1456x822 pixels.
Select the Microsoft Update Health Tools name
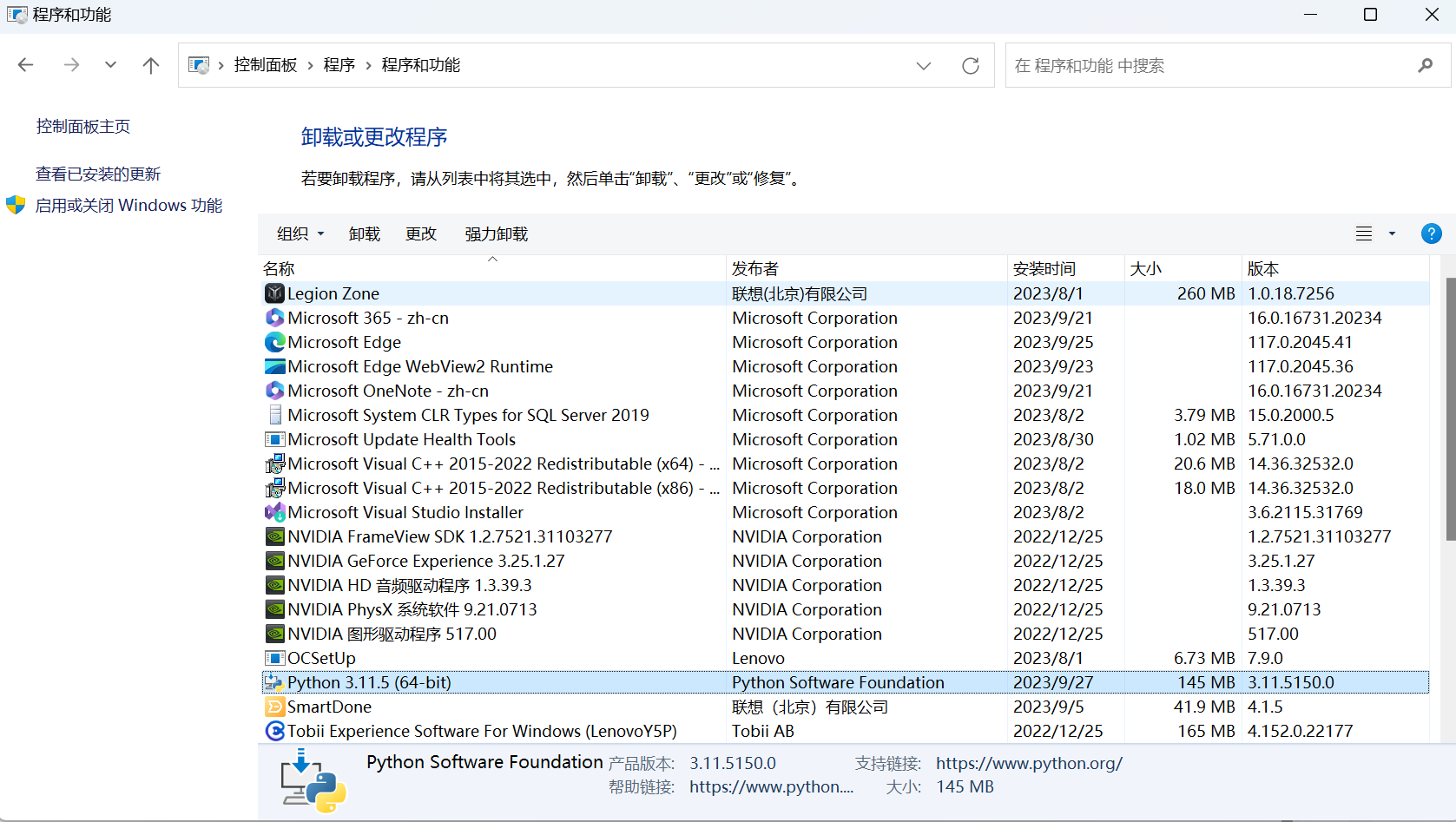point(401,439)
